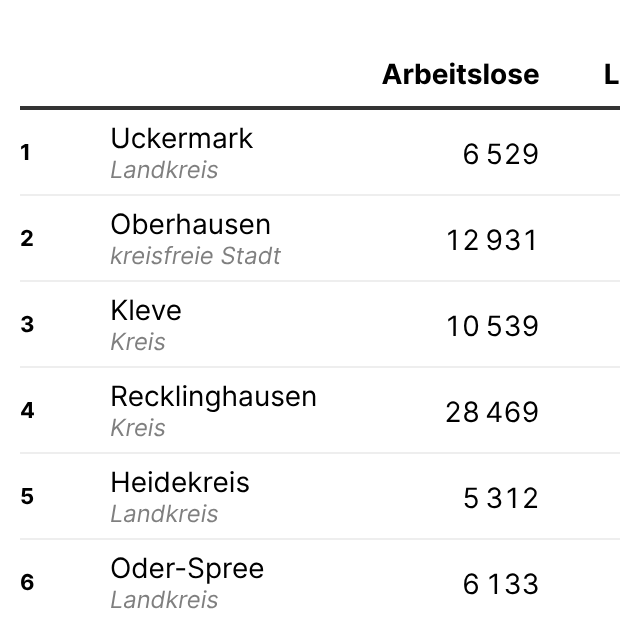Click the "Kreis" label under Recklinghausen
Screen dimensions: 640x640
click(x=138, y=428)
